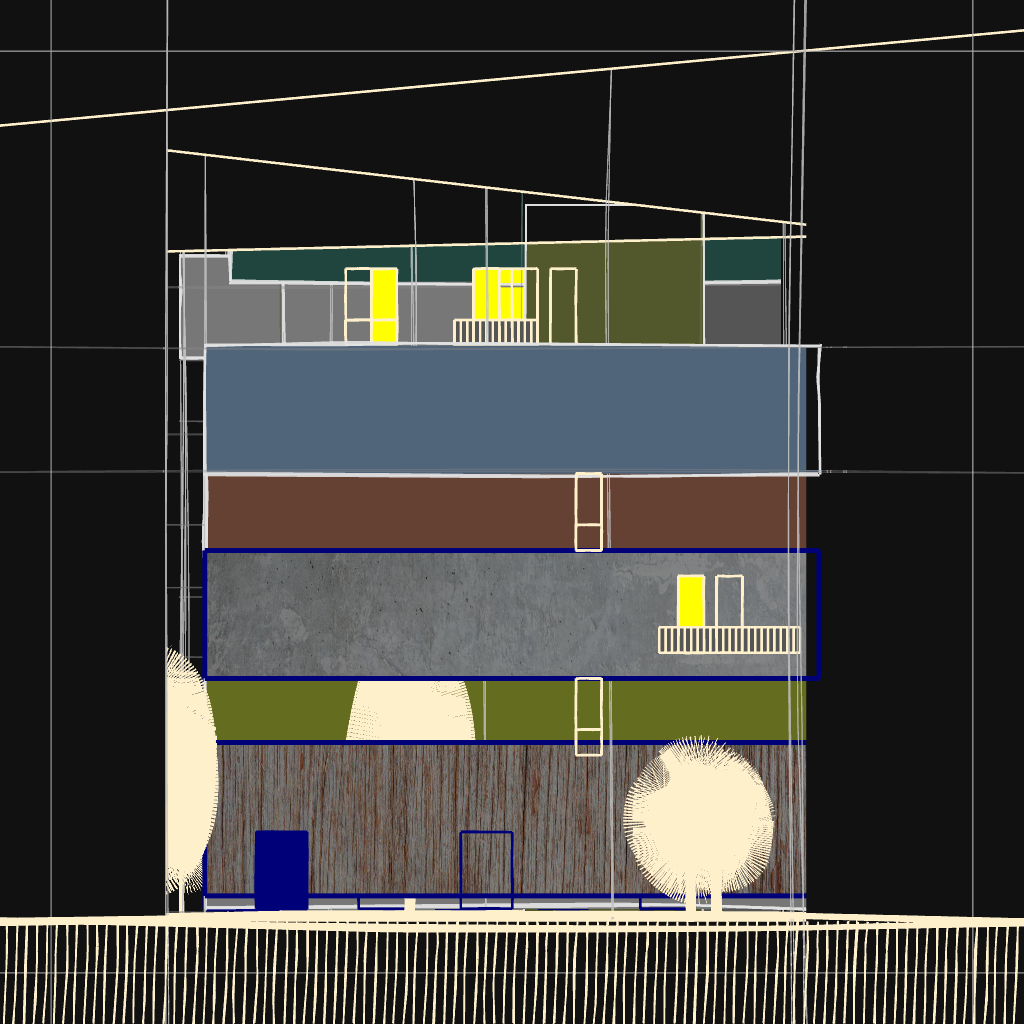Click the narrow window in olive band

589,716
